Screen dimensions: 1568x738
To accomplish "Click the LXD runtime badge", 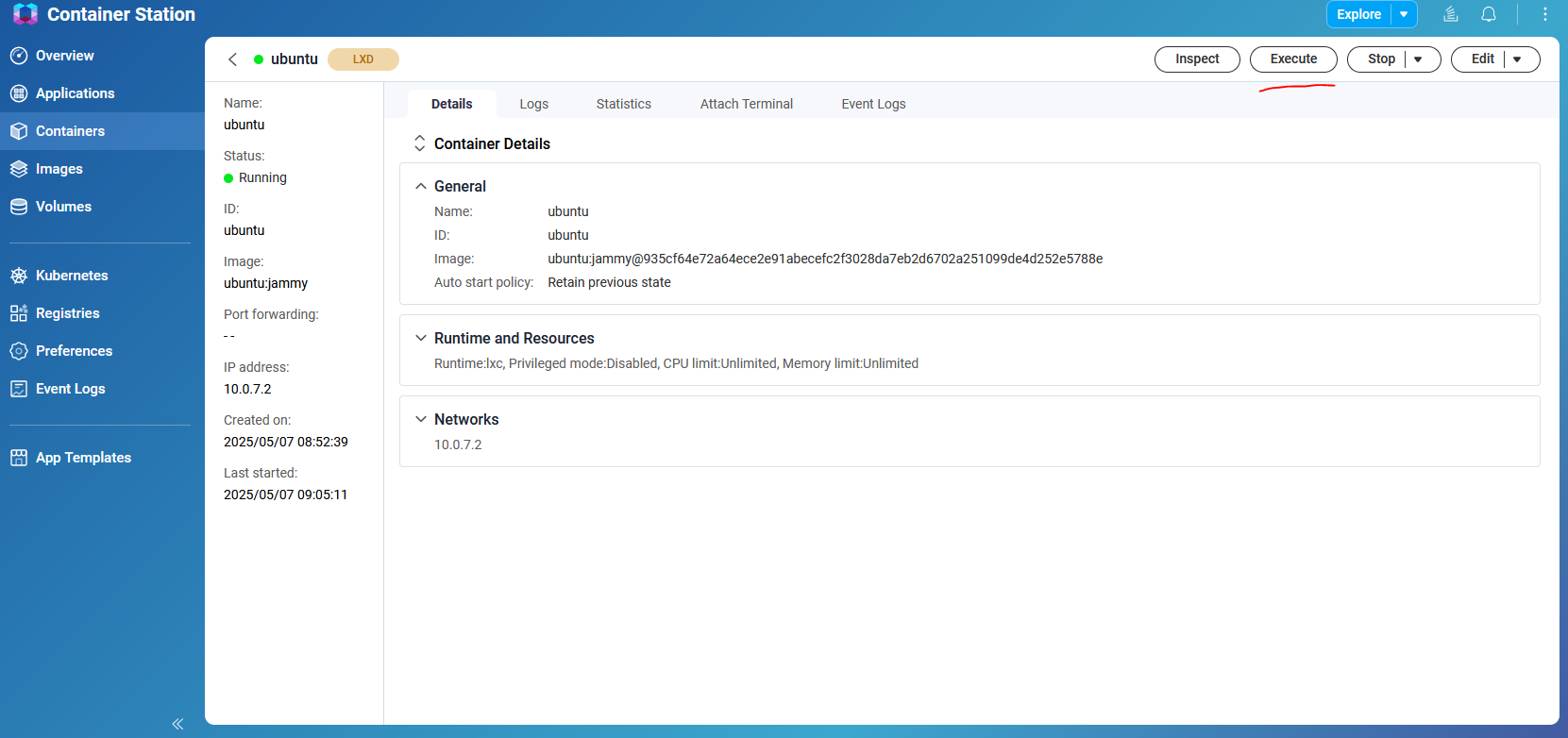I will pos(363,59).
